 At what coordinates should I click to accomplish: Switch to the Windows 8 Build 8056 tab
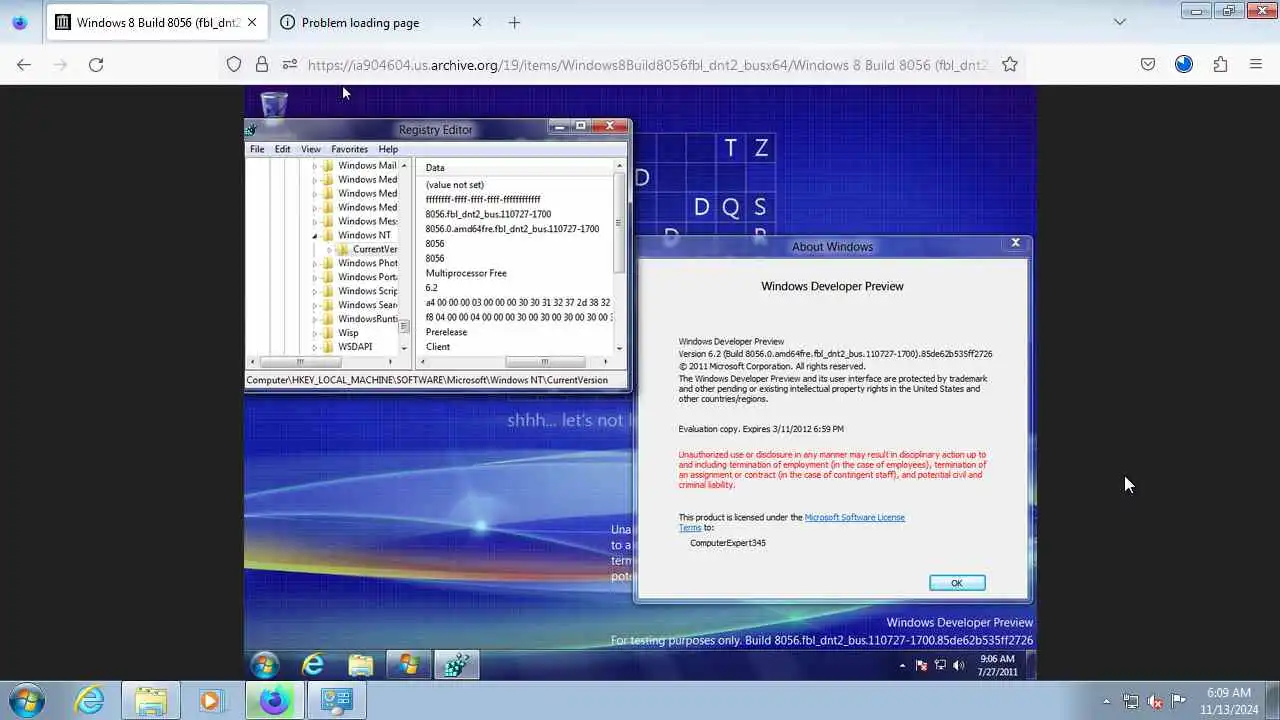[x=155, y=22]
